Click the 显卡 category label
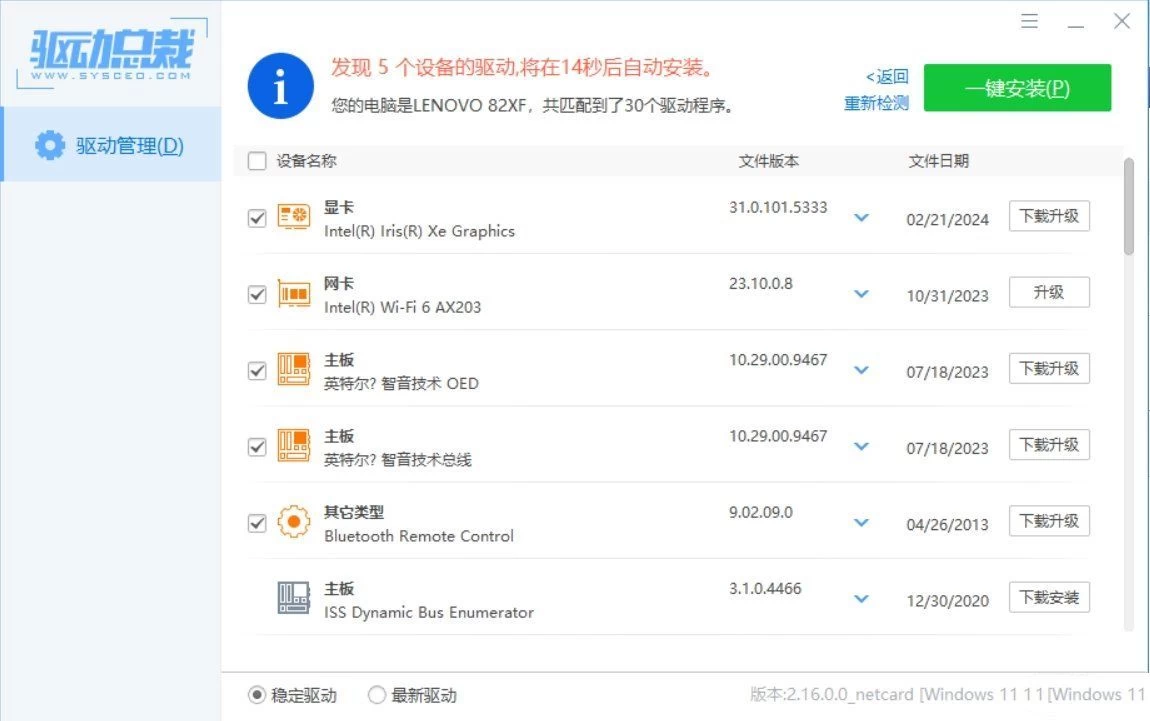The image size is (1150, 721). click(339, 208)
